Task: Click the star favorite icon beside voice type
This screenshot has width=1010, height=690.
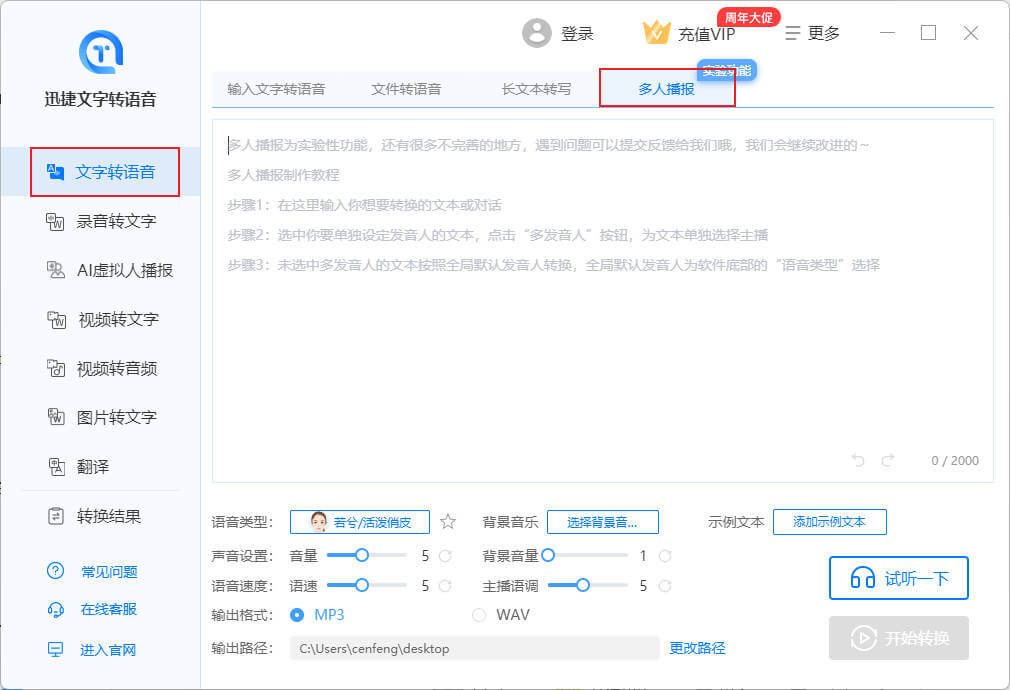Action: point(448,522)
